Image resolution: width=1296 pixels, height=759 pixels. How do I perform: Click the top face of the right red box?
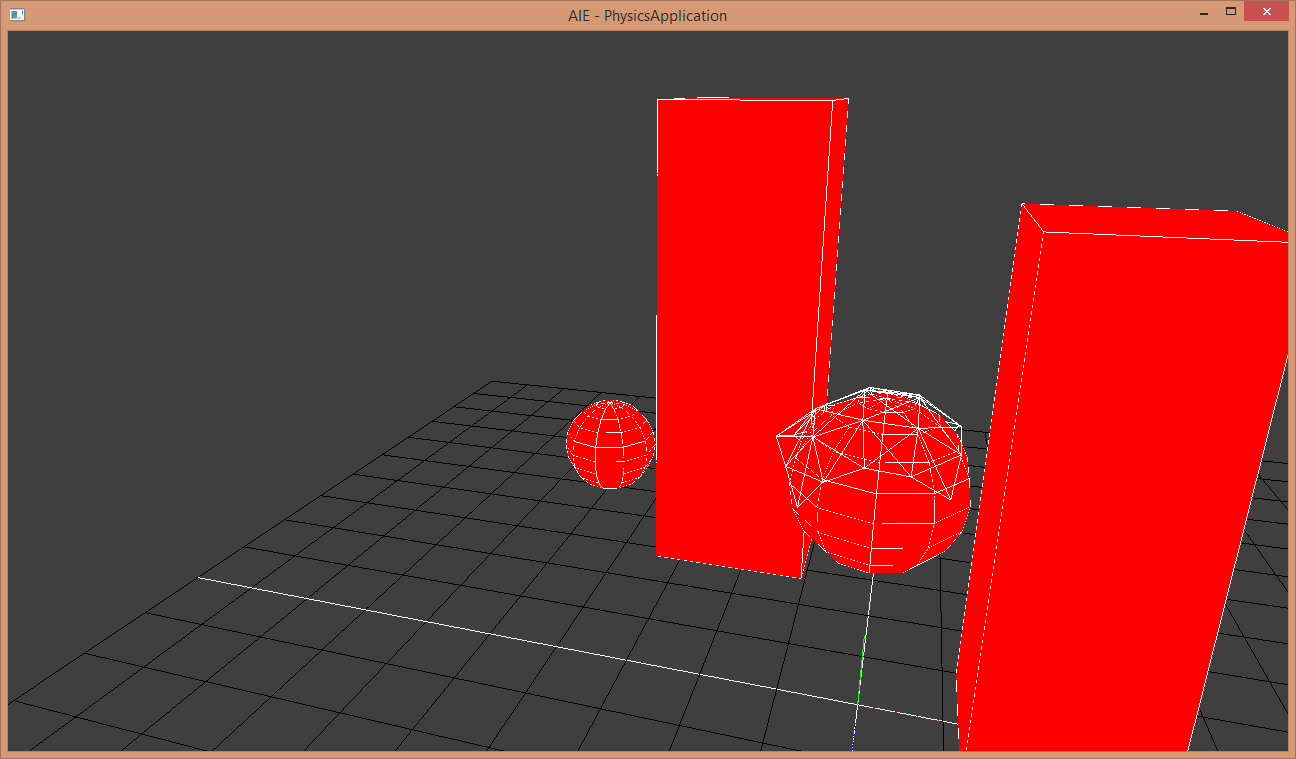[x=1150, y=223]
